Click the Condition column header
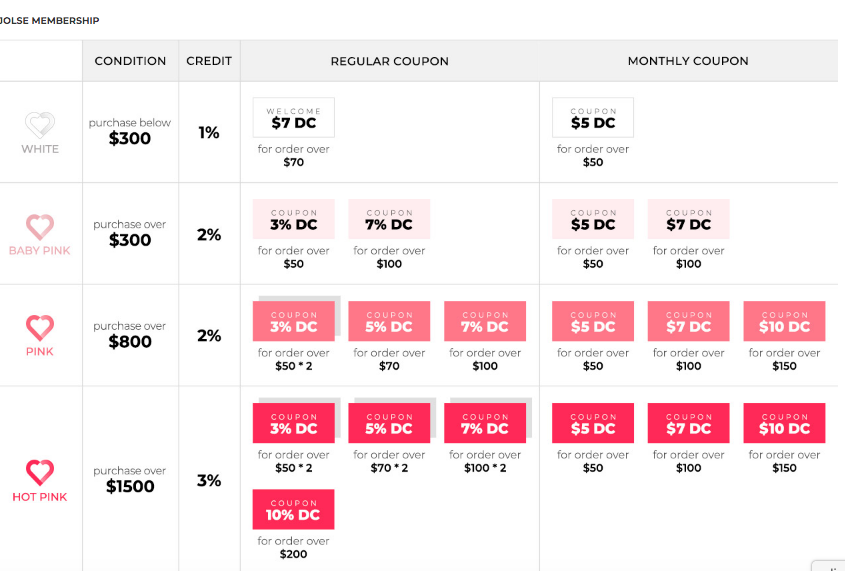This screenshot has height=571, width=845. (130, 61)
